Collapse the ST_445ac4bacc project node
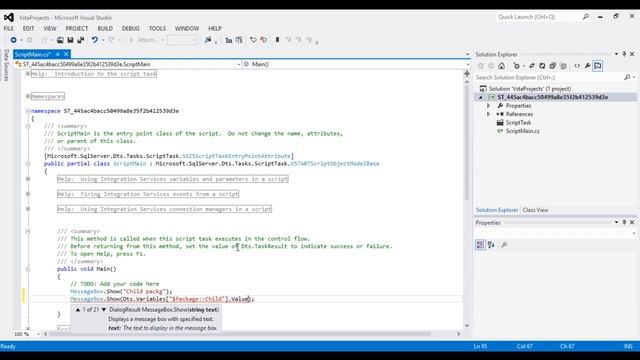This screenshot has width=640, height=360. point(481,97)
